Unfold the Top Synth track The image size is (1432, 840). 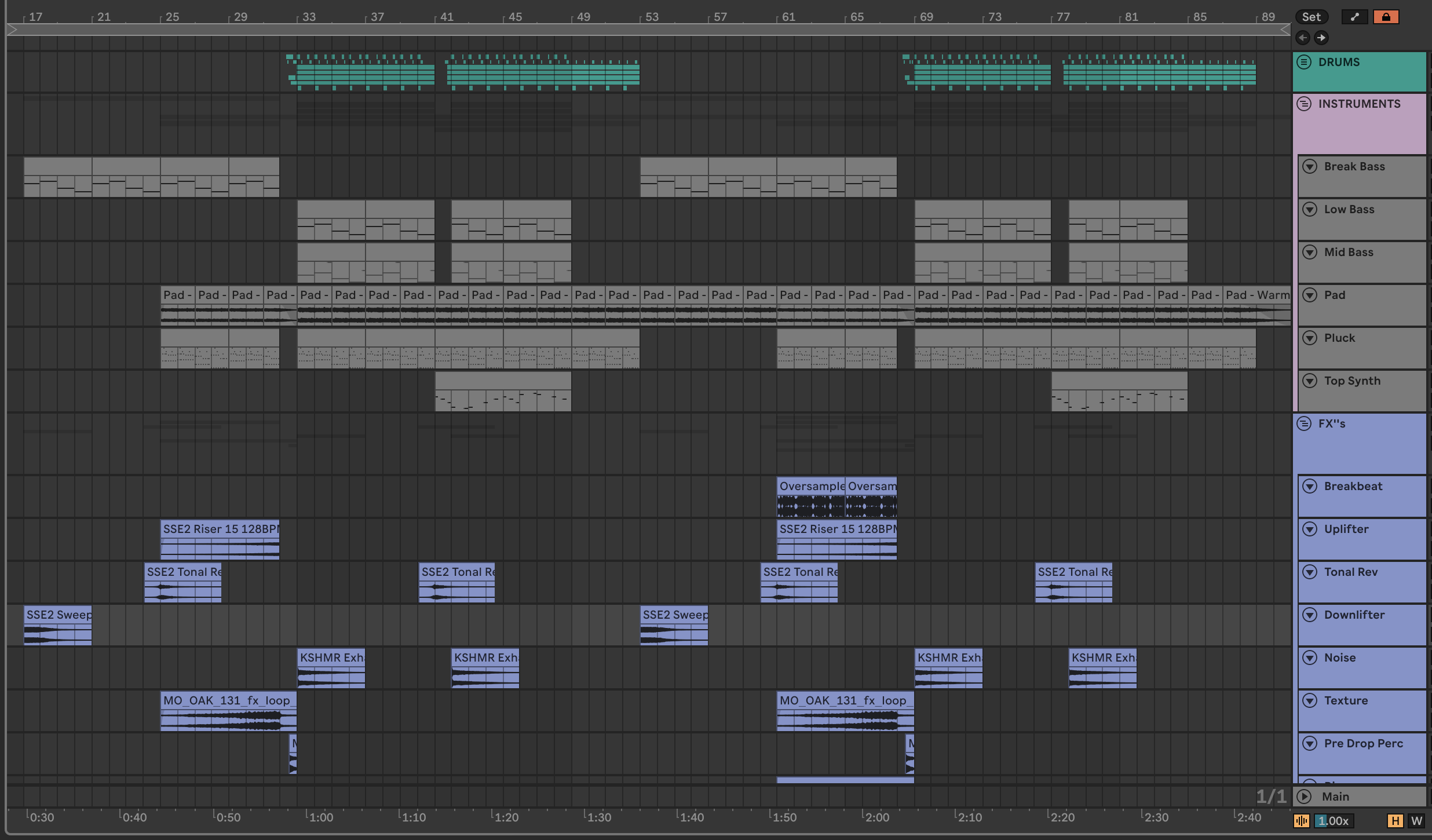(x=1310, y=381)
